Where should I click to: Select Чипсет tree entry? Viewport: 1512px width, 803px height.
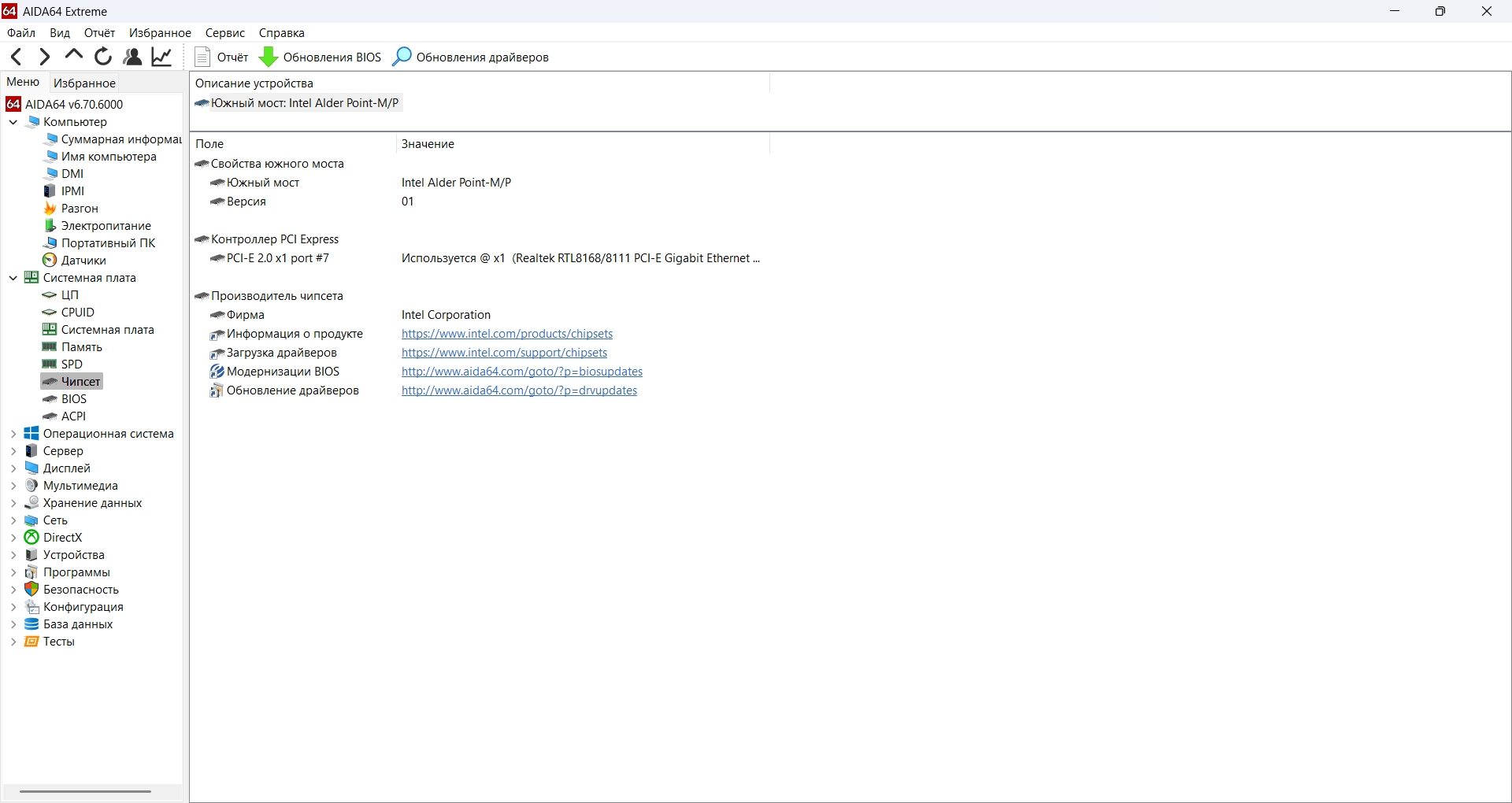(72, 382)
